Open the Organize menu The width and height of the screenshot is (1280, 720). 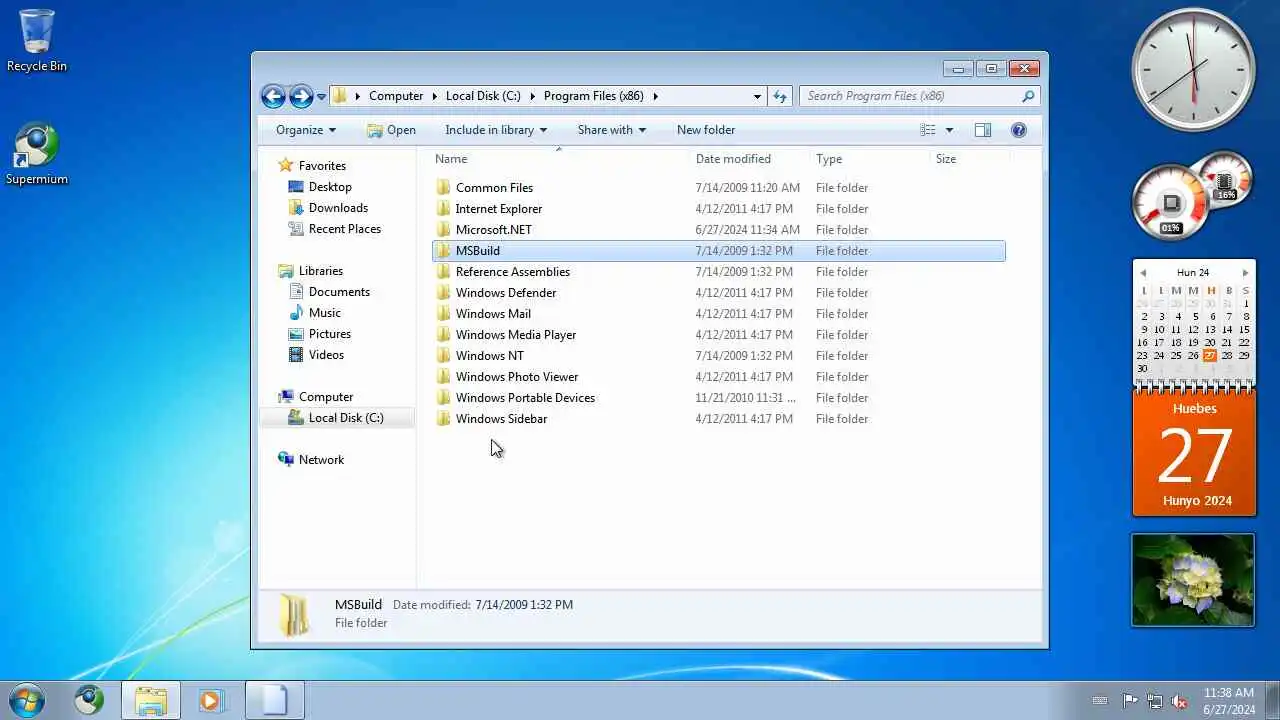[x=306, y=130]
